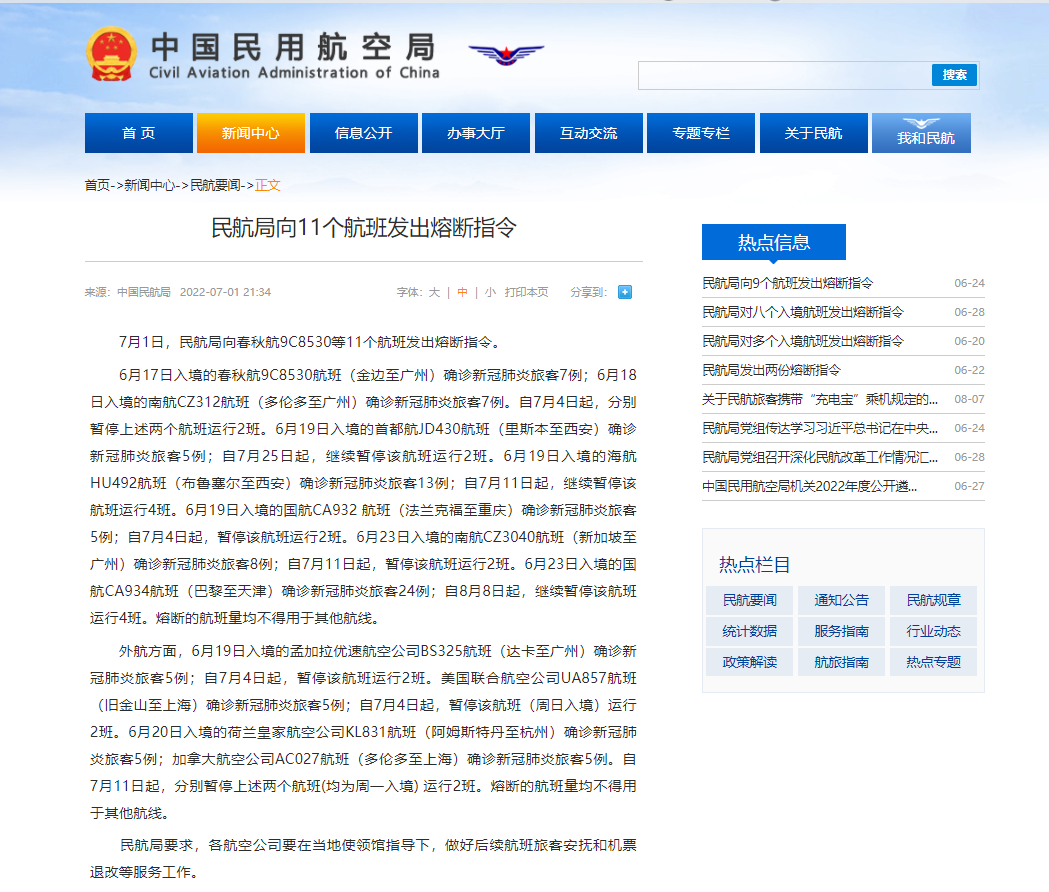Screen dimensions: 1049x892
Task: Click the blue winged aviation emblem
Action: (x=505, y=57)
